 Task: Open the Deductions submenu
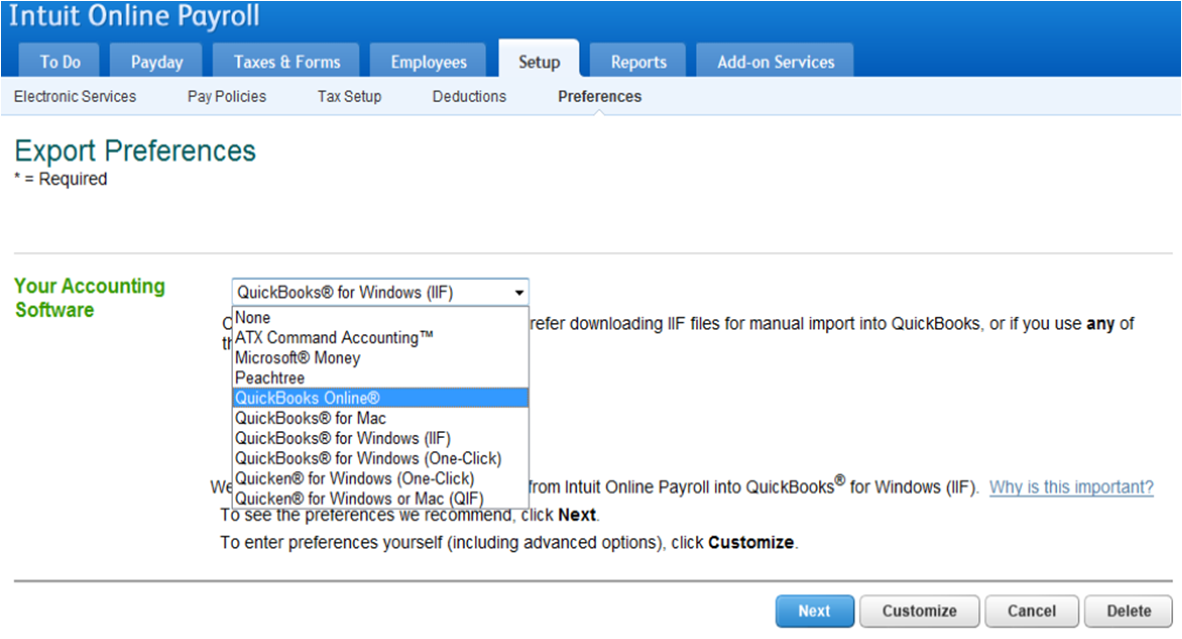(x=469, y=96)
